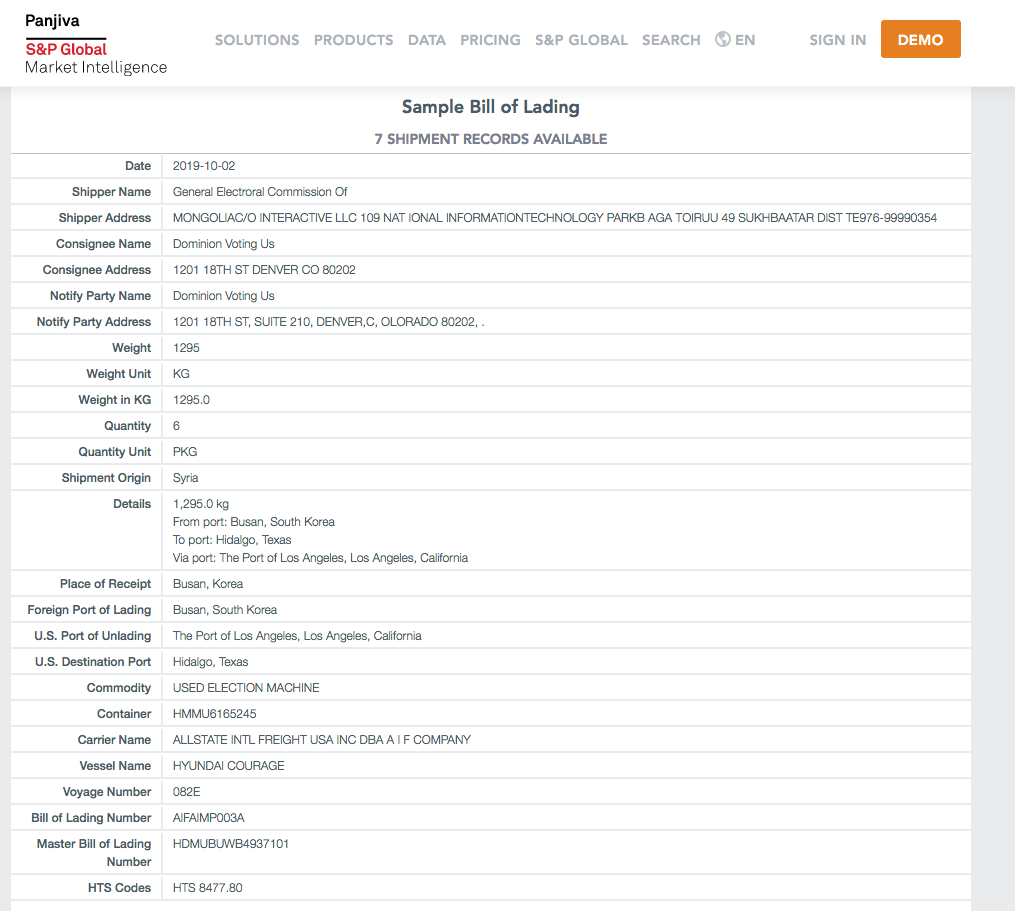Click U.S. Destination Port value 'Hidalgo, Texas'
Image resolution: width=1015 pixels, height=911 pixels.
point(210,662)
